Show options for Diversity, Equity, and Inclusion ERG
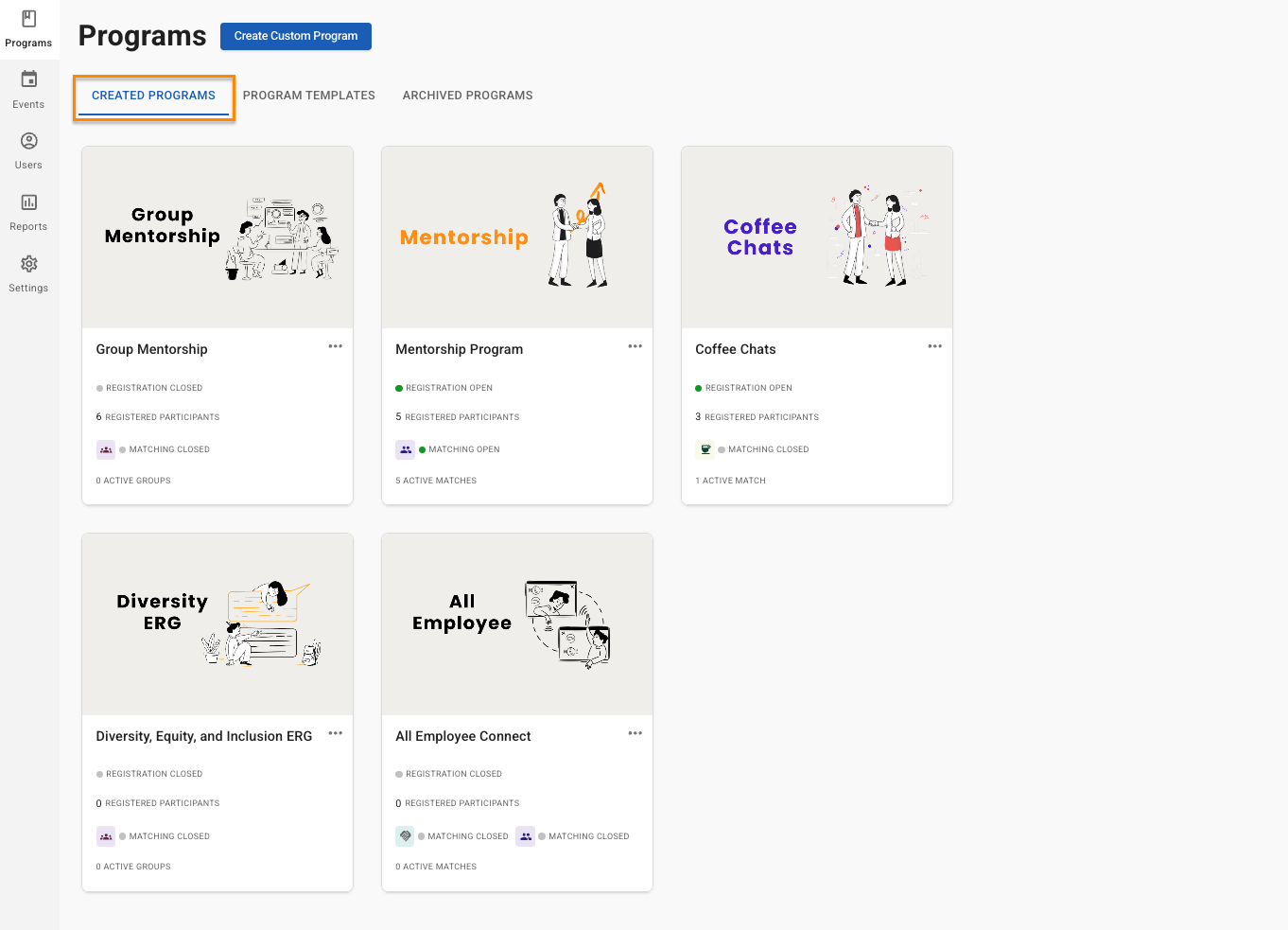The image size is (1288, 930). (336, 733)
